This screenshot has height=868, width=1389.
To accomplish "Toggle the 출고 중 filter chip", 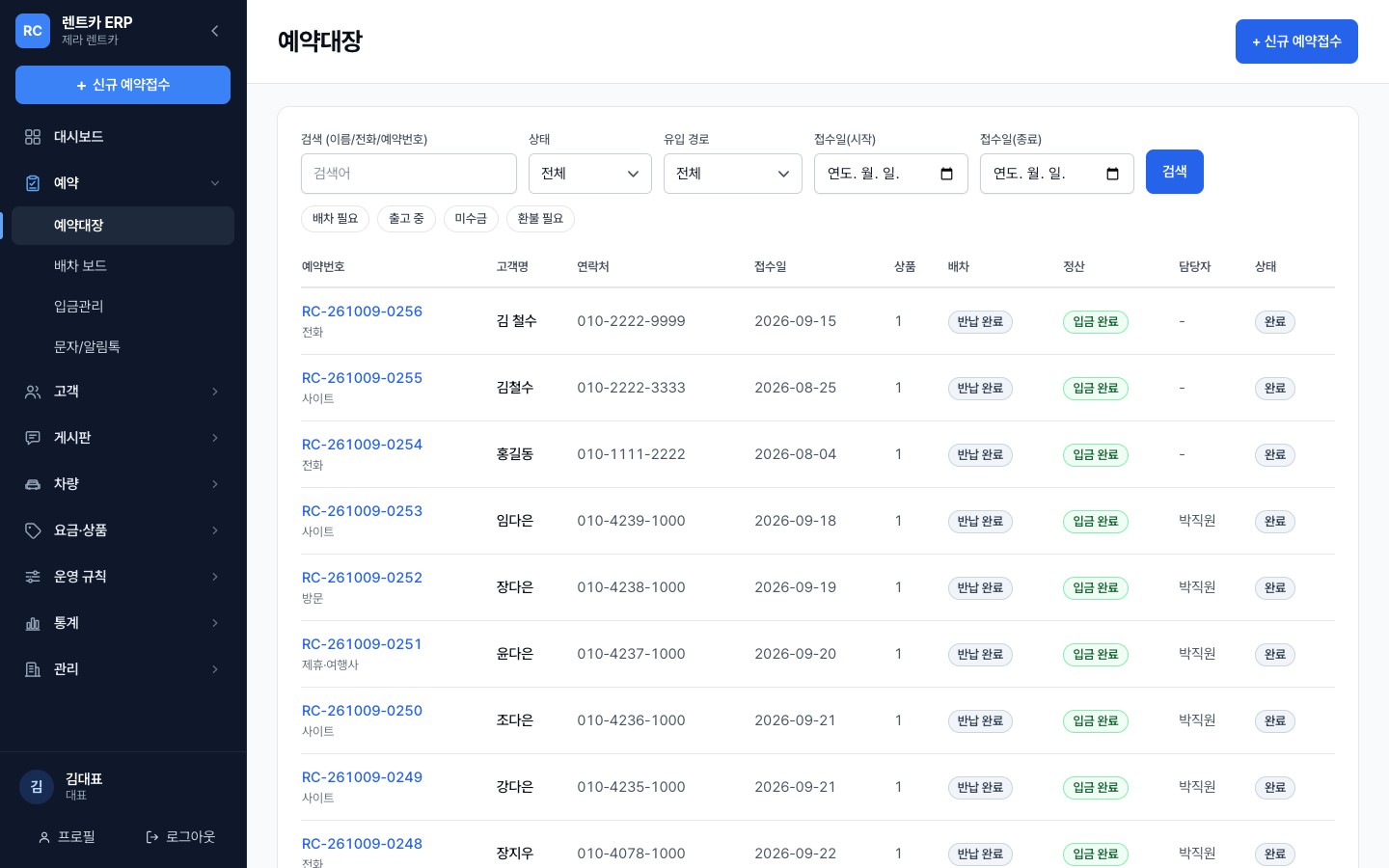I will pos(407,219).
